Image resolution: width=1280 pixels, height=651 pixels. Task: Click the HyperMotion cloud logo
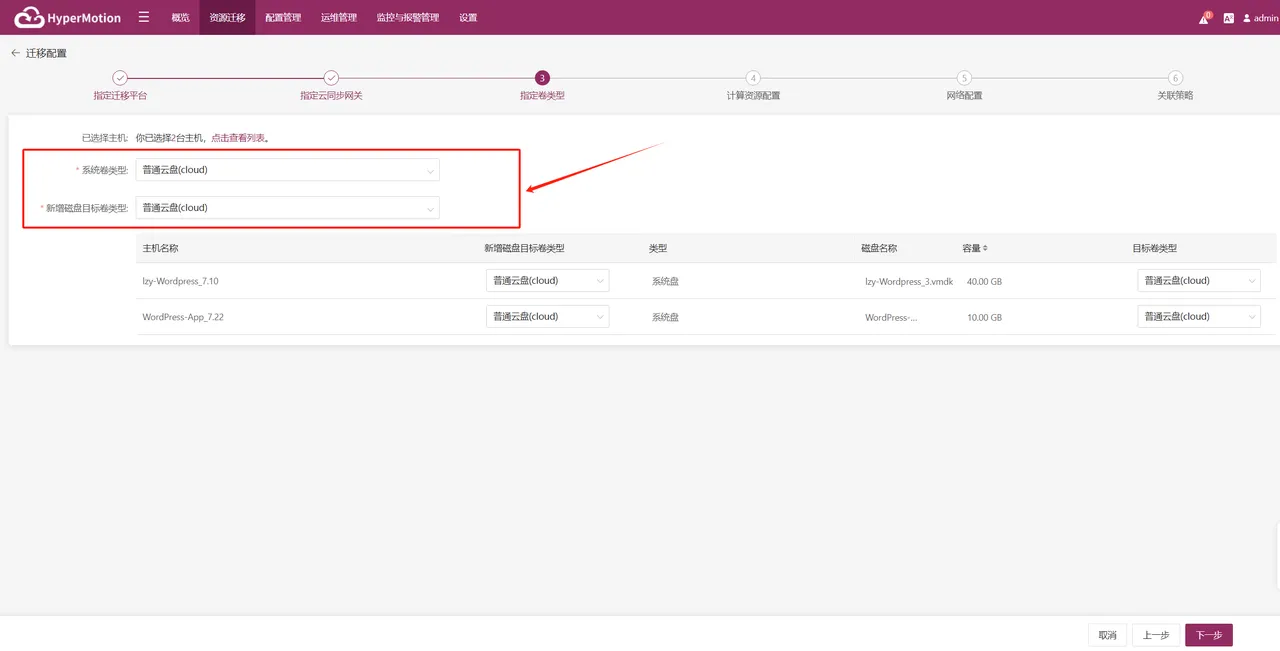(29, 17)
